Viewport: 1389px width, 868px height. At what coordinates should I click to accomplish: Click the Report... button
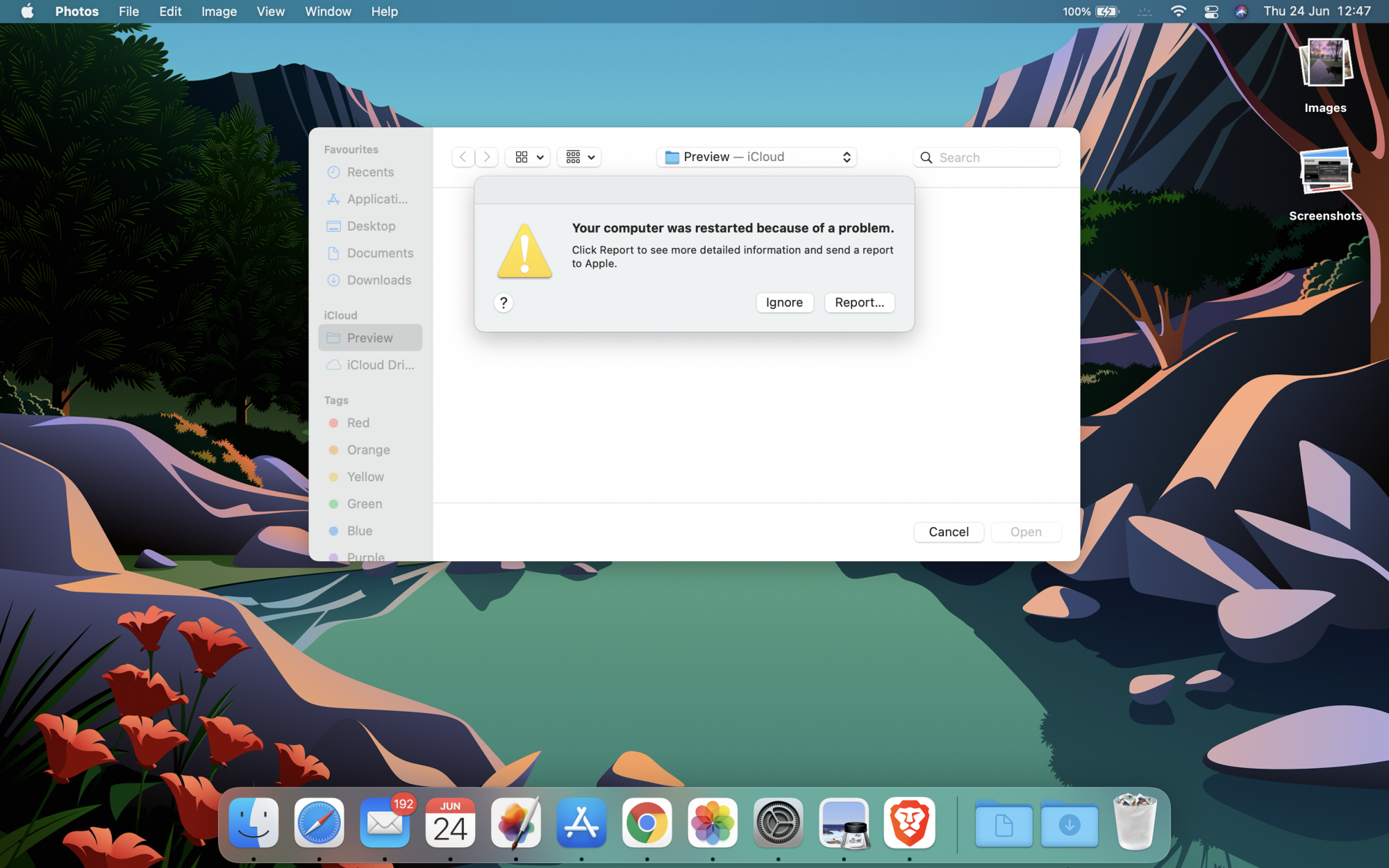pos(859,303)
